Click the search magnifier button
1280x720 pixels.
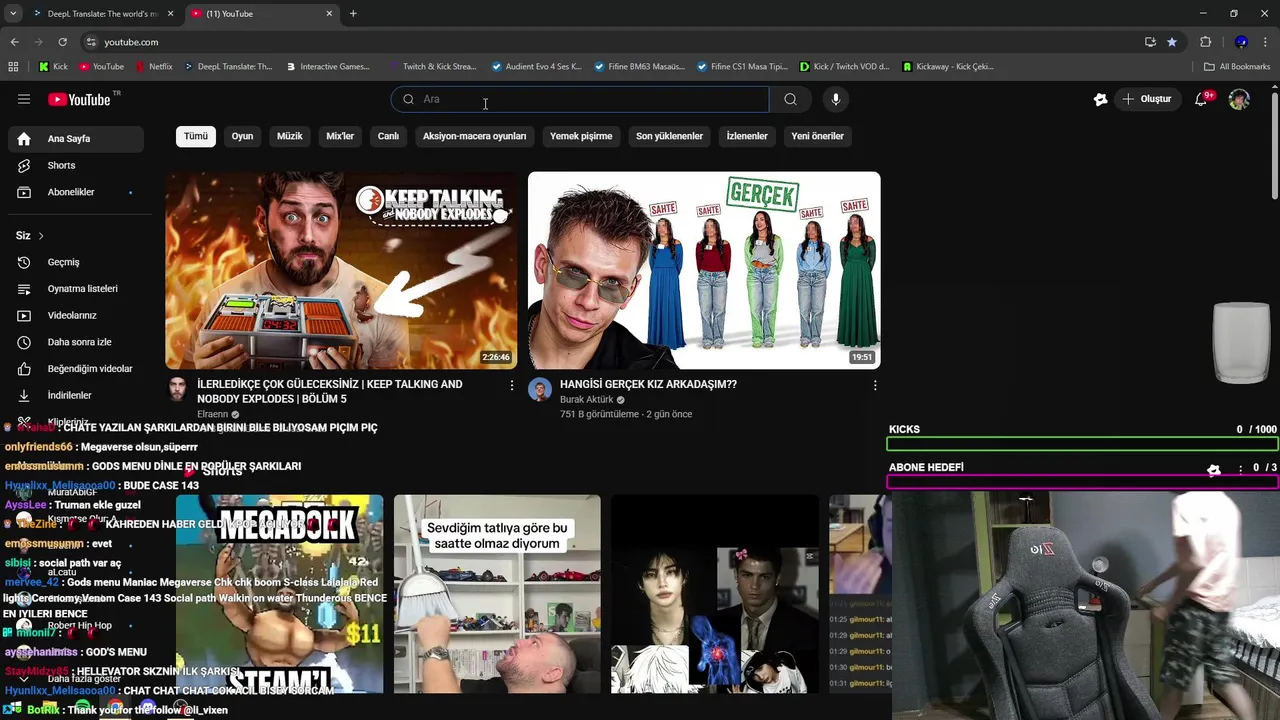[790, 99]
